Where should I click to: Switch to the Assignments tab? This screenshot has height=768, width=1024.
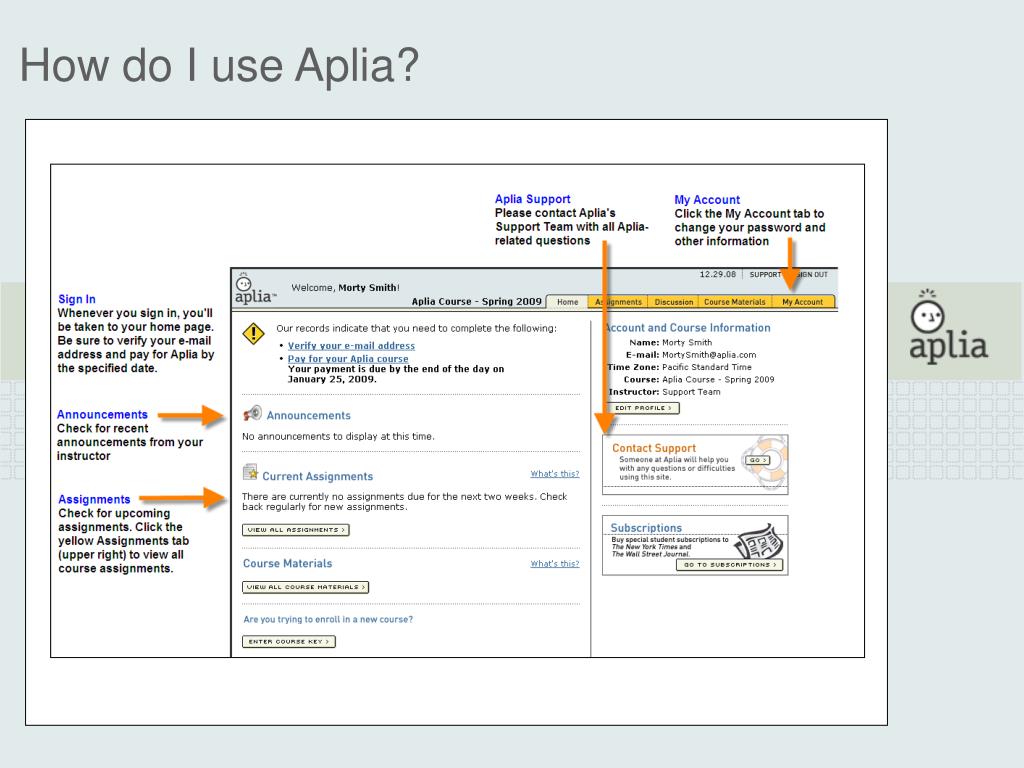[618, 302]
